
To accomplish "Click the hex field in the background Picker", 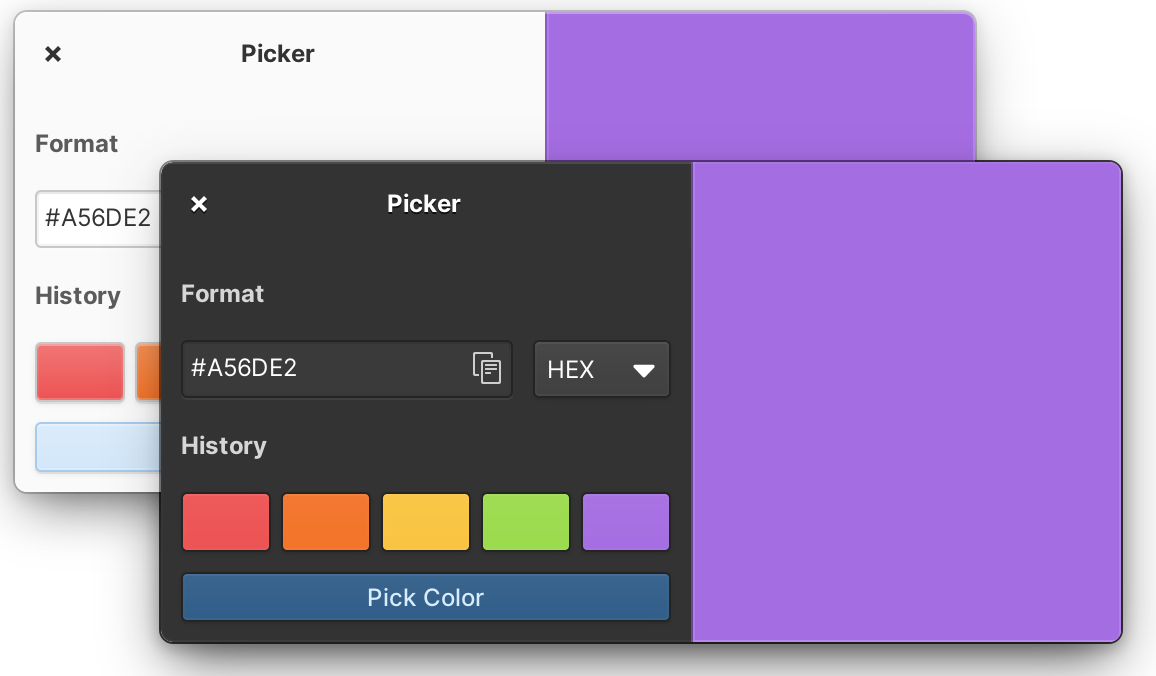I will pos(90,219).
